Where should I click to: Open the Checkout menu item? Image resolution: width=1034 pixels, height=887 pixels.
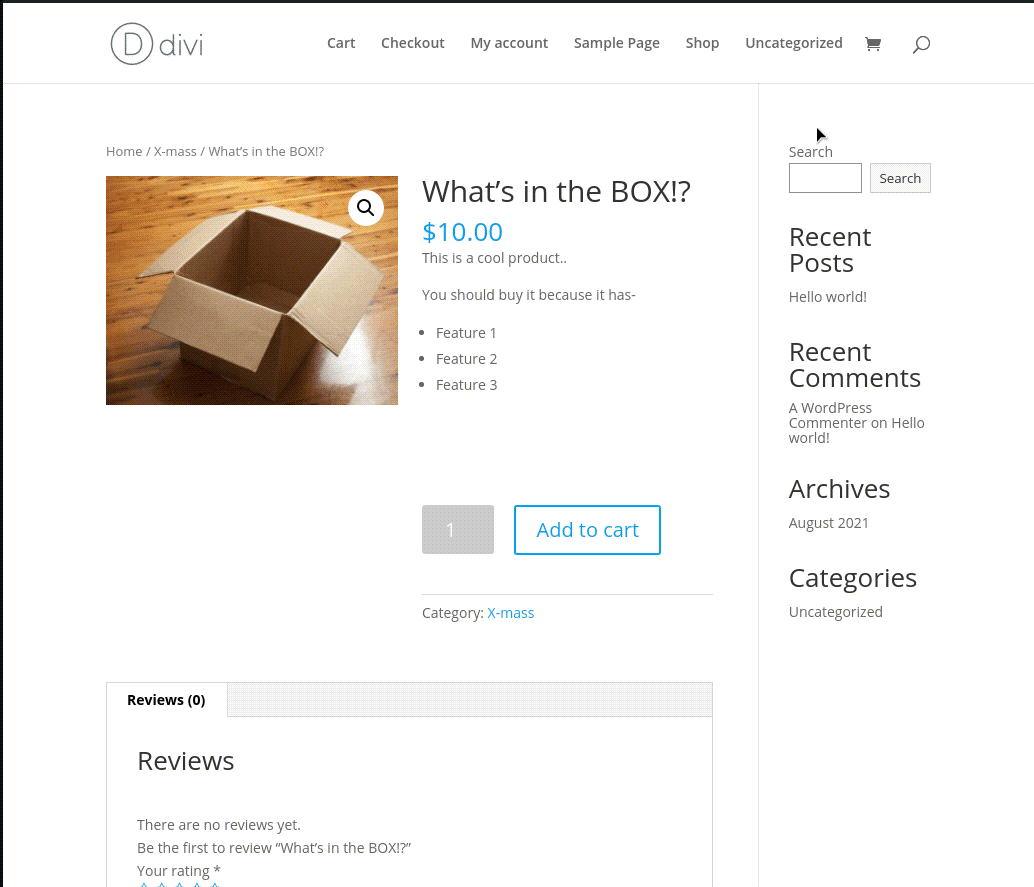click(x=412, y=43)
